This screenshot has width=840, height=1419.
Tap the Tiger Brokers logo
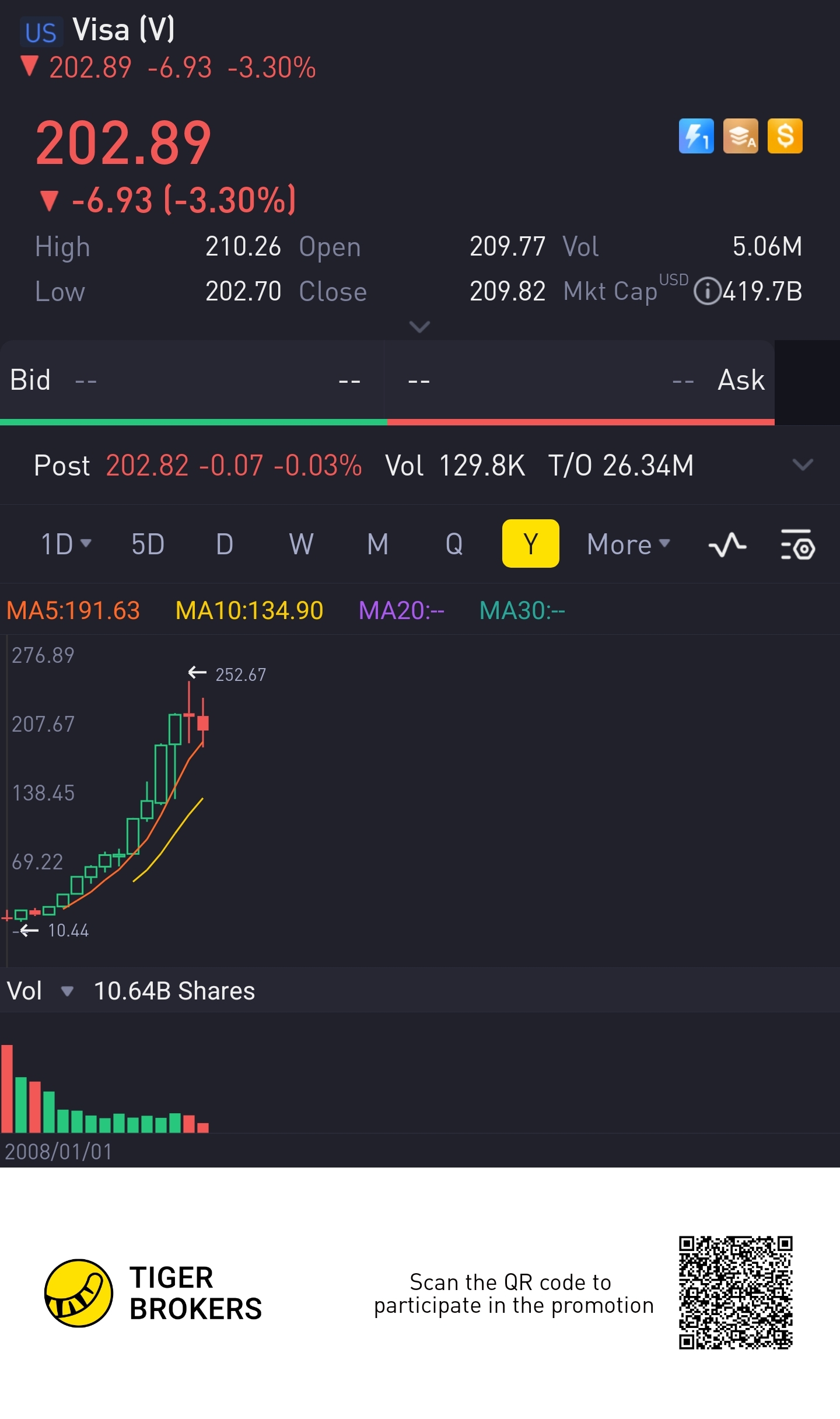coord(79,1293)
